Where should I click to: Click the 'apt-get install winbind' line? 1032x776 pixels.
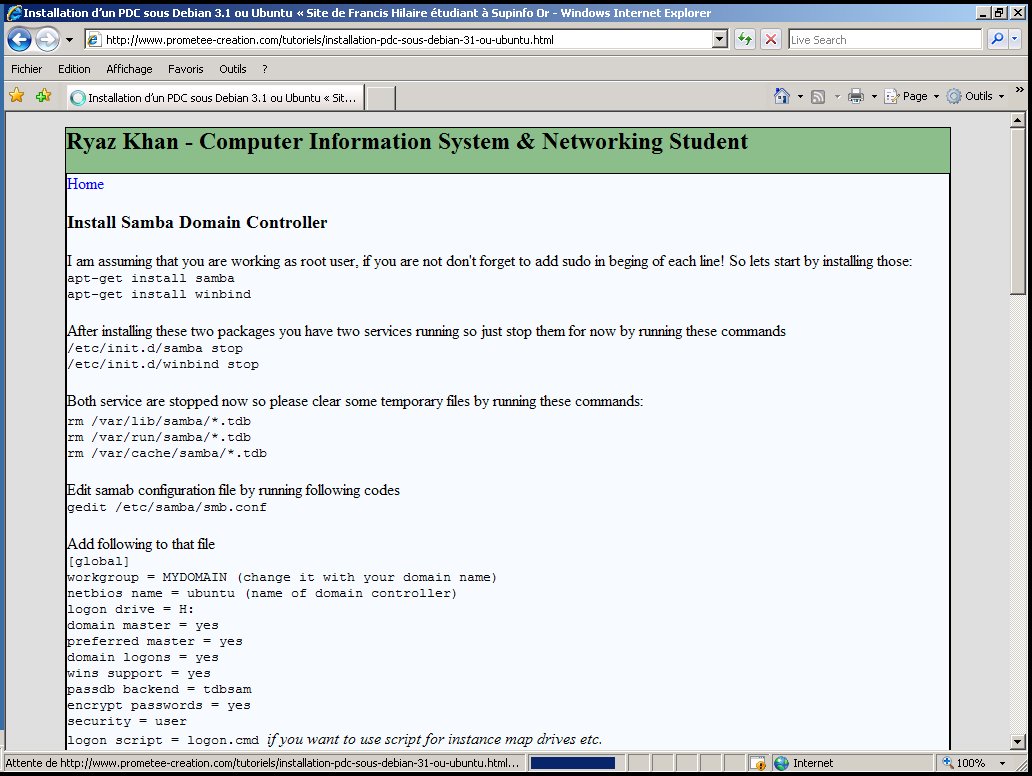159,294
